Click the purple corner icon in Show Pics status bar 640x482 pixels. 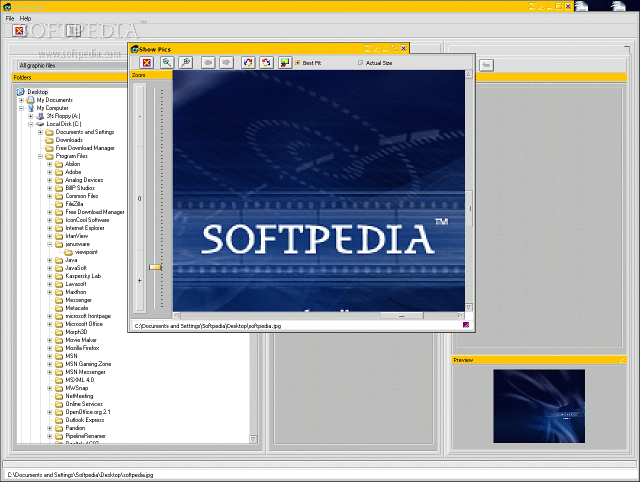point(466,325)
